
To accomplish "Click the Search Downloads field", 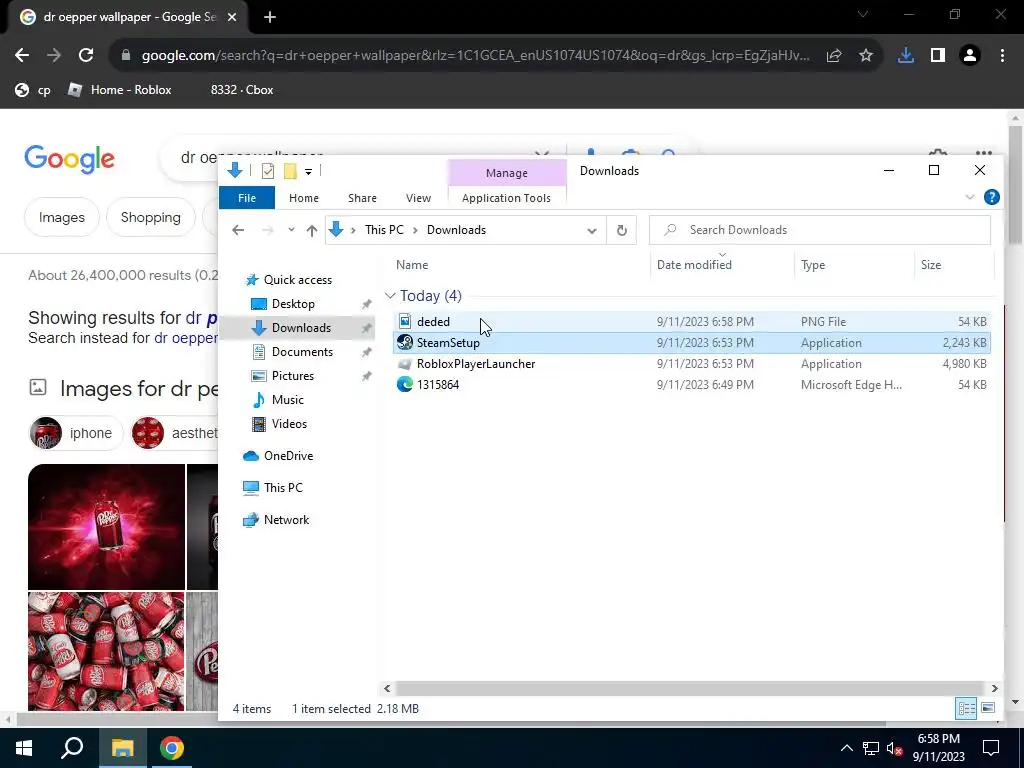I will pyautogui.click(x=820, y=230).
